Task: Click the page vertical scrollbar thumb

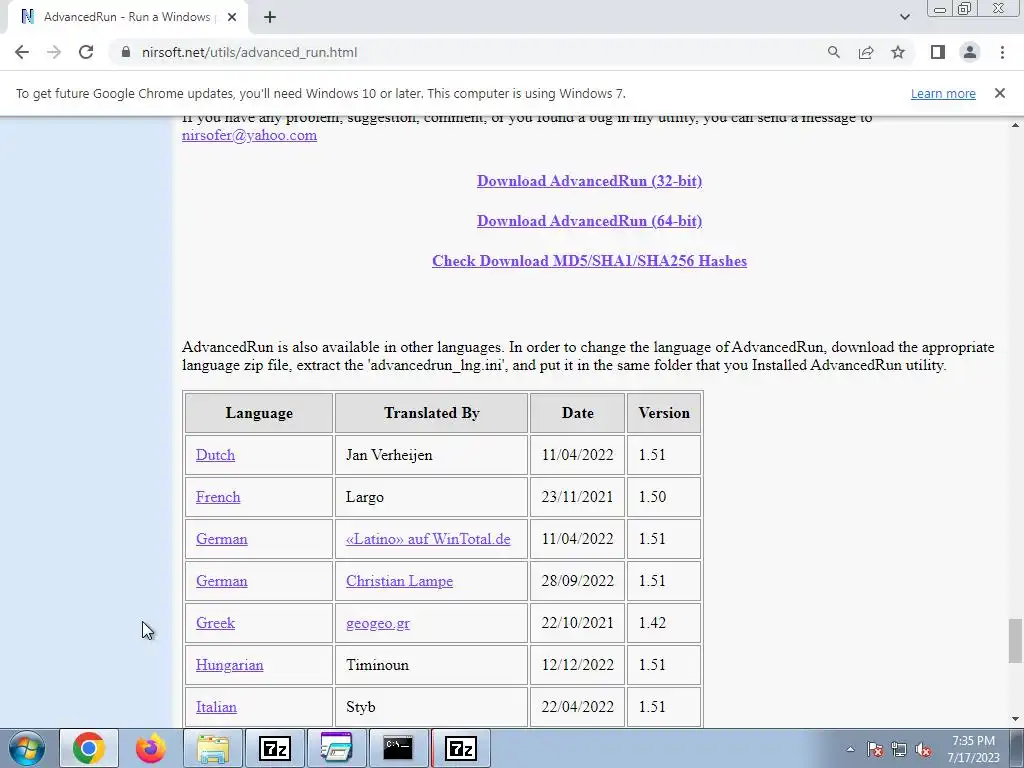Action: point(1015,640)
